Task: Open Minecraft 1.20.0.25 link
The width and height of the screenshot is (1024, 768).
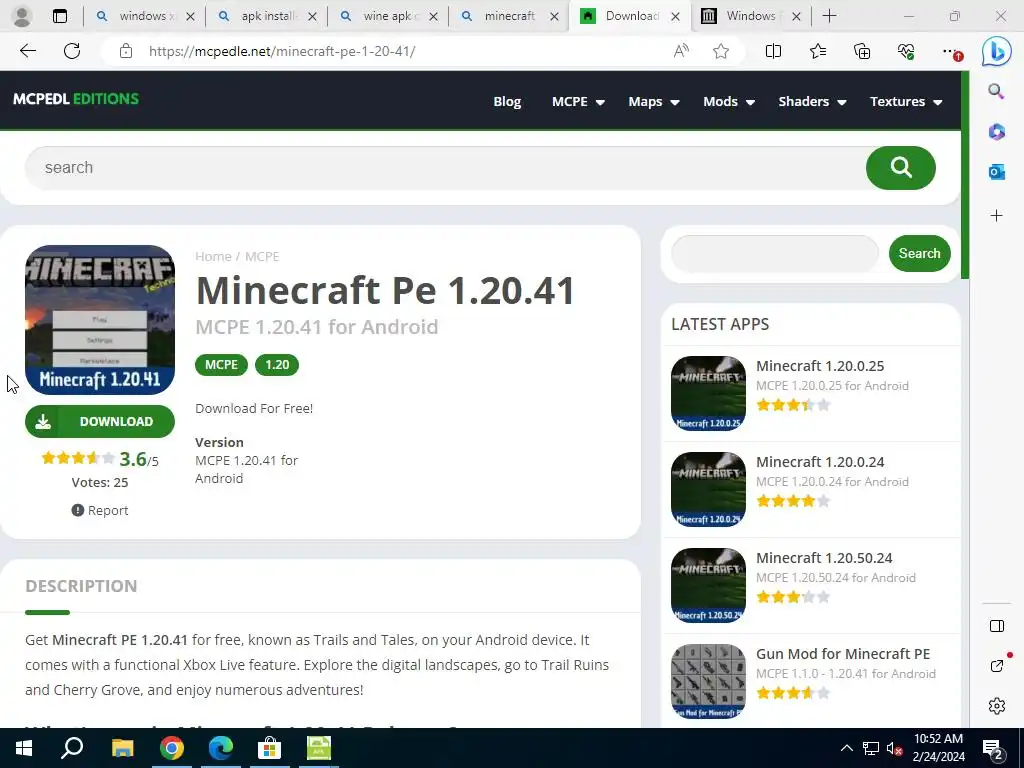Action: point(820,366)
